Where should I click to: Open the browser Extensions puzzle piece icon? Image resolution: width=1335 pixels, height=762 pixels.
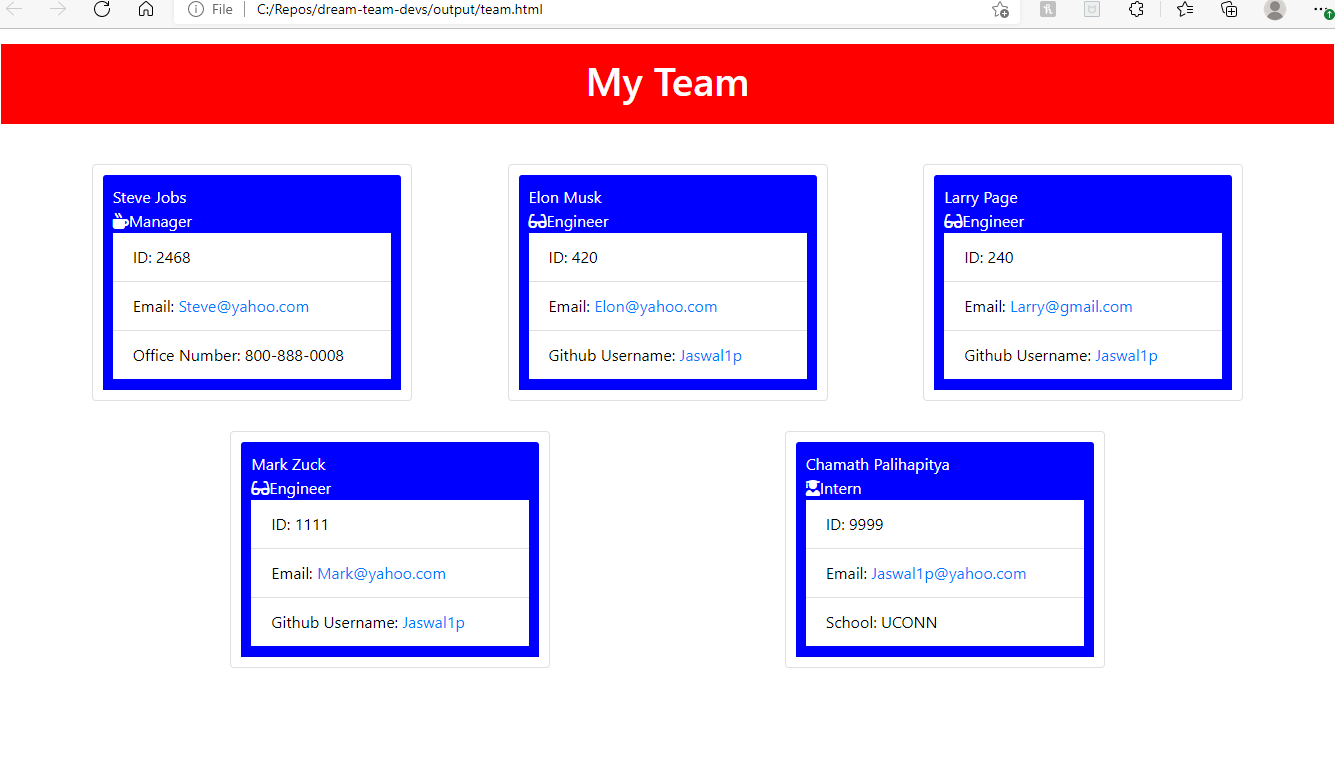(x=1137, y=9)
